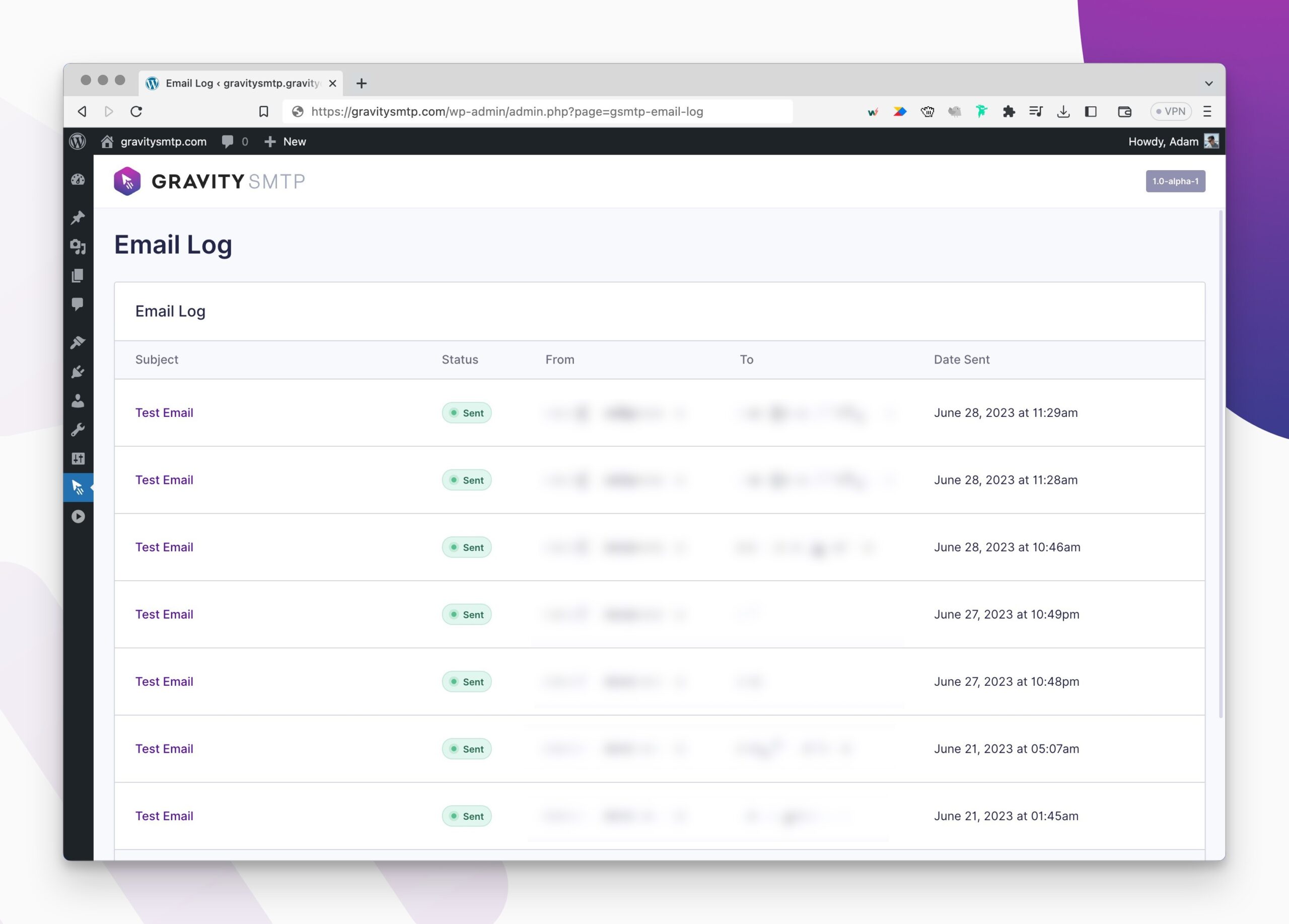This screenshot has width=1289, height=924.
Task: Click the Subject column header
Action: (157, 360)
